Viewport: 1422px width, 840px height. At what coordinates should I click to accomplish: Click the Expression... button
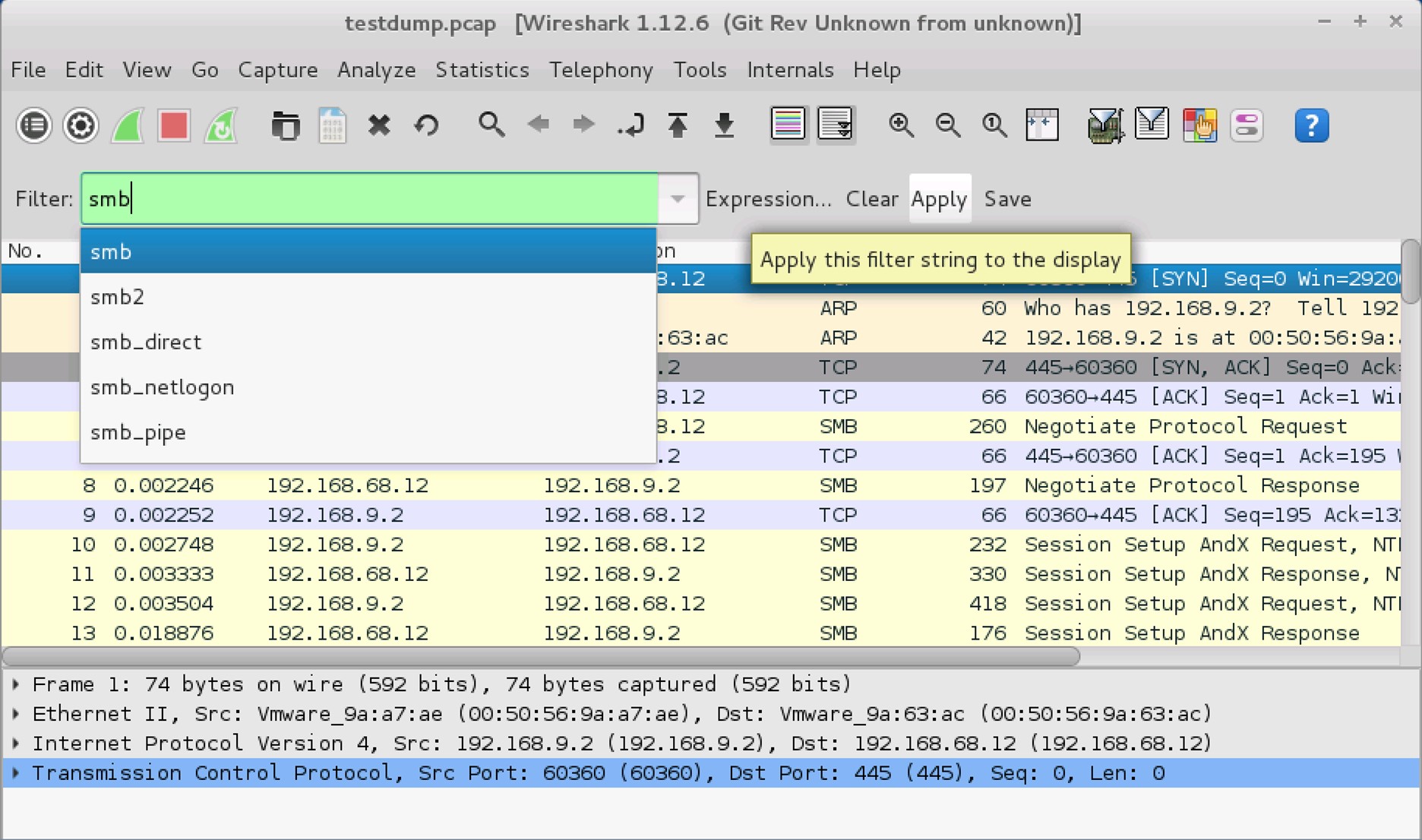pos(768,199)
